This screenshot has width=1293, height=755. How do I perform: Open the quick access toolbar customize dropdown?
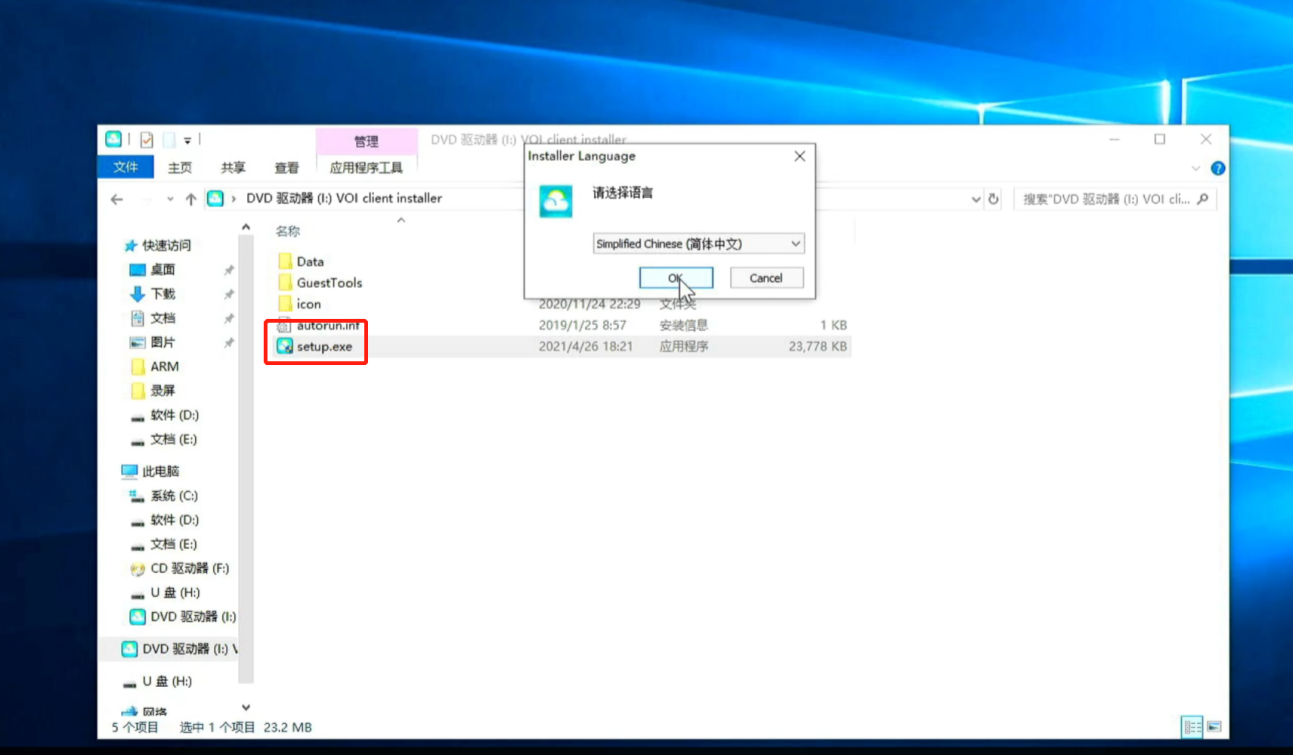pyautogui.click(x=187, y=140)
